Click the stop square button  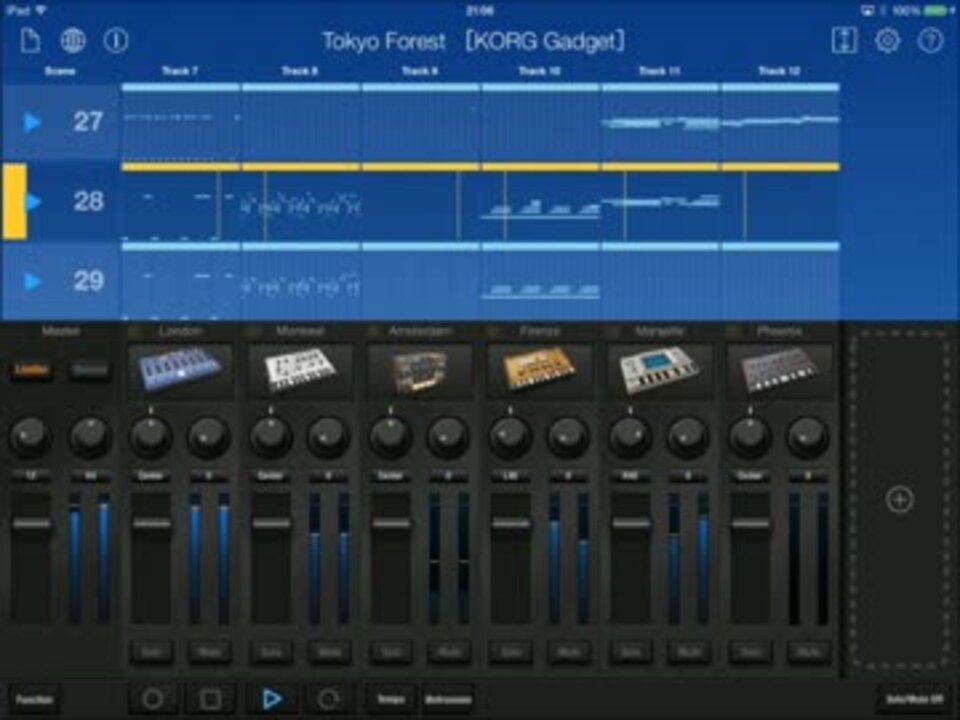[x=211, y=699]
